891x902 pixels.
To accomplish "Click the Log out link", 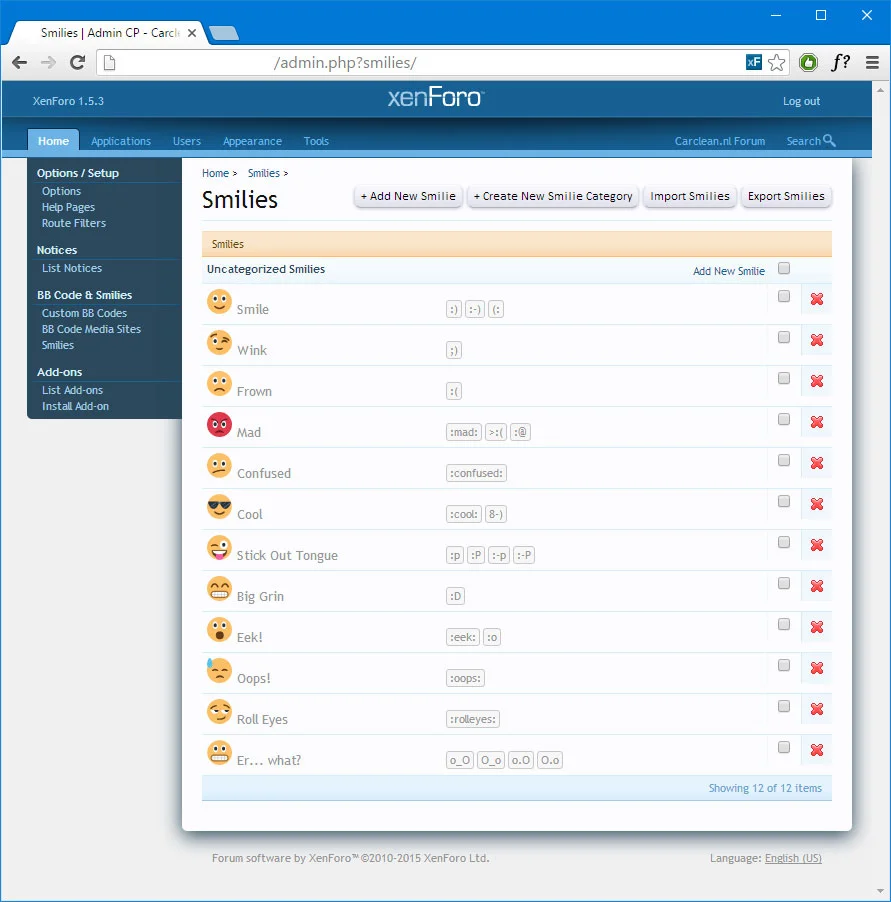I will (x=801, y=101).
